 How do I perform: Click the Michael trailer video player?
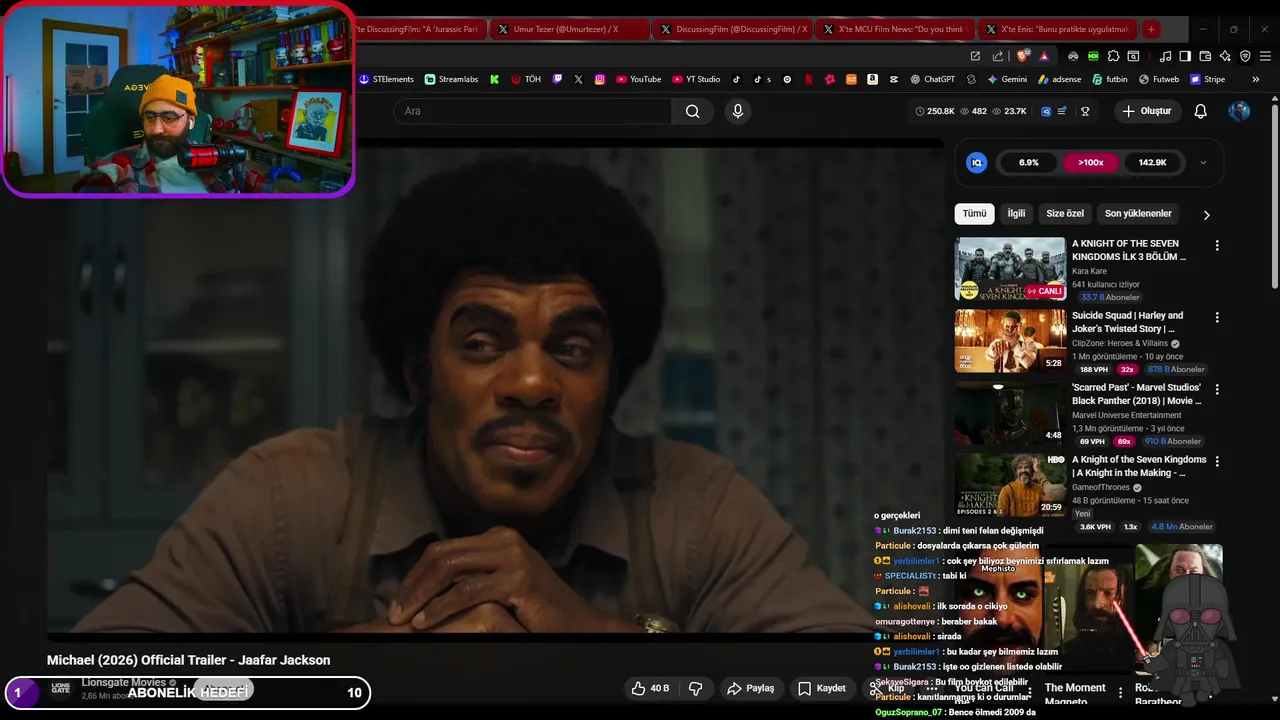(496, 392)
